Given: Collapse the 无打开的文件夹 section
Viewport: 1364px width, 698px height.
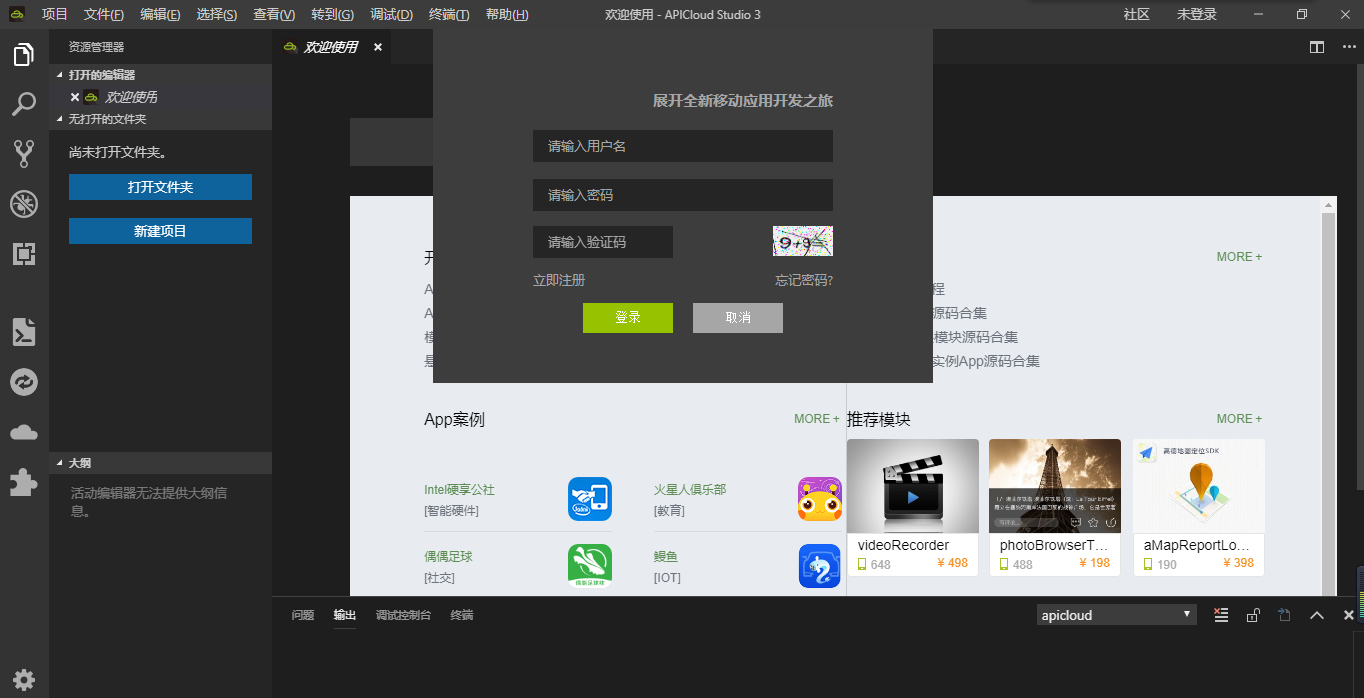Looking at the screenshot, I should coord(160,119).
